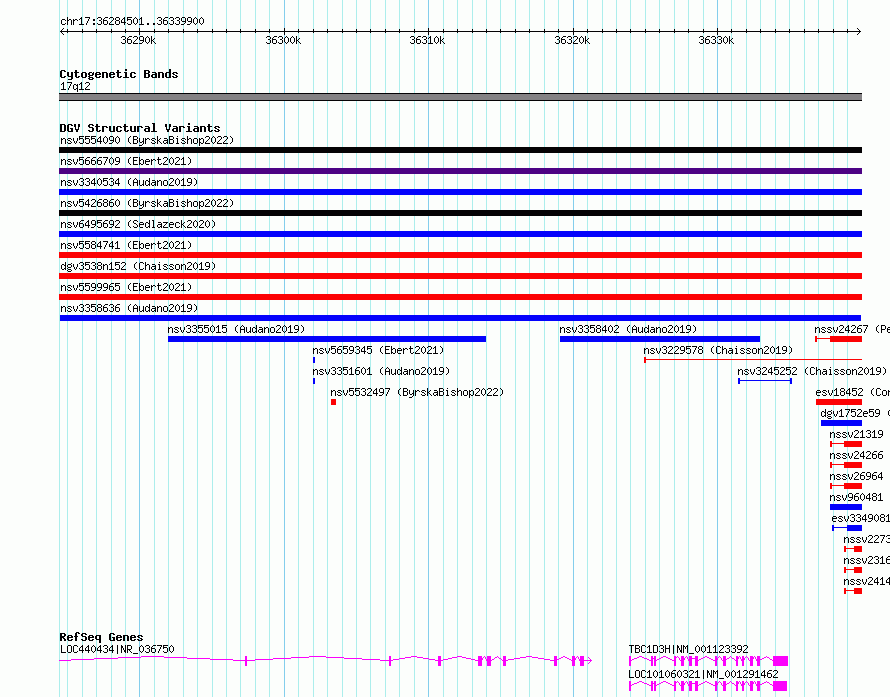The height and width of the screenshot is (697, 890).
Task: Click the red bar under nsv5599965 (Ebert2021)
Action: click(x=460, y=297)
